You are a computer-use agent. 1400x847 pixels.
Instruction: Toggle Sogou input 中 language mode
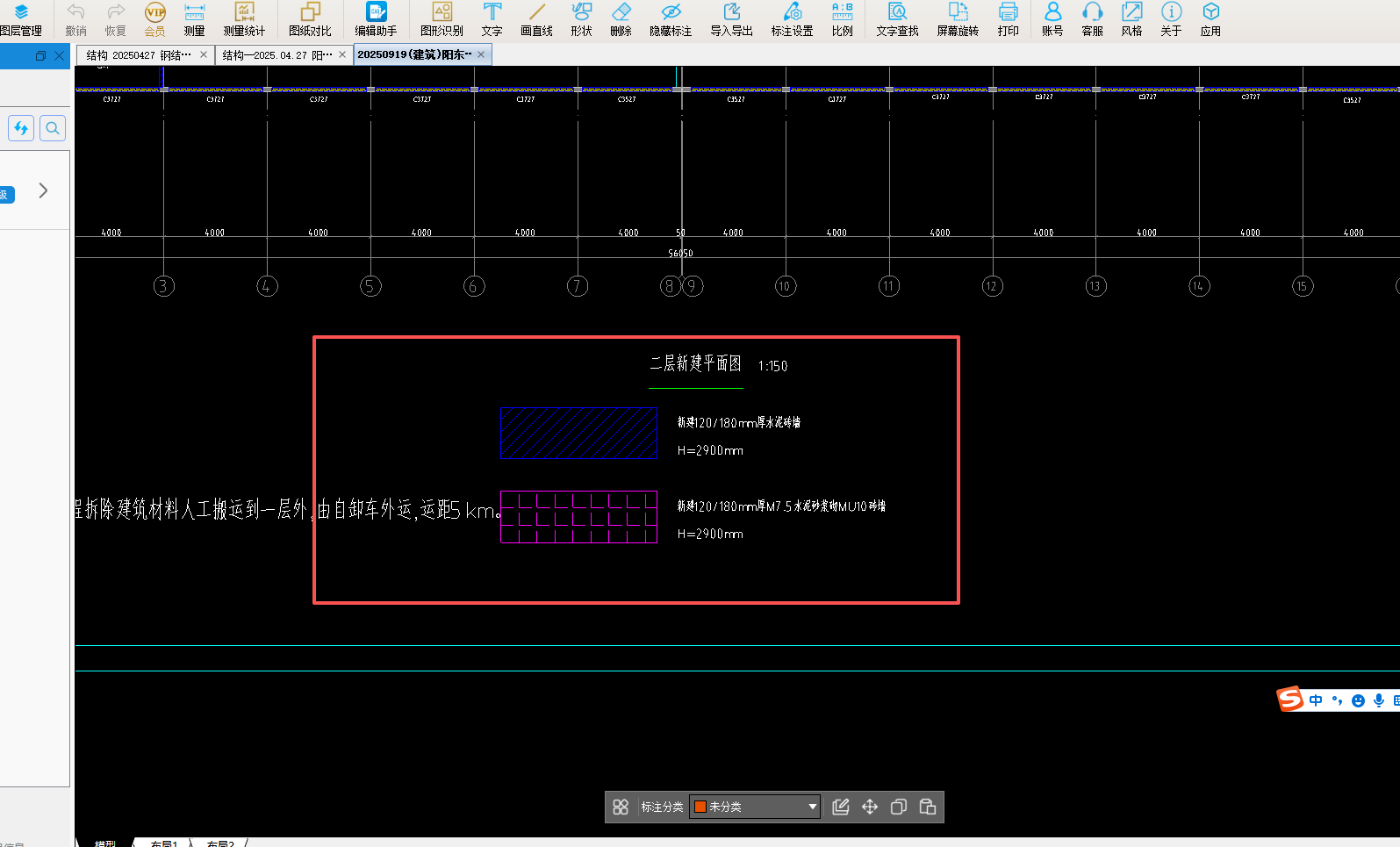[1315, 700]
